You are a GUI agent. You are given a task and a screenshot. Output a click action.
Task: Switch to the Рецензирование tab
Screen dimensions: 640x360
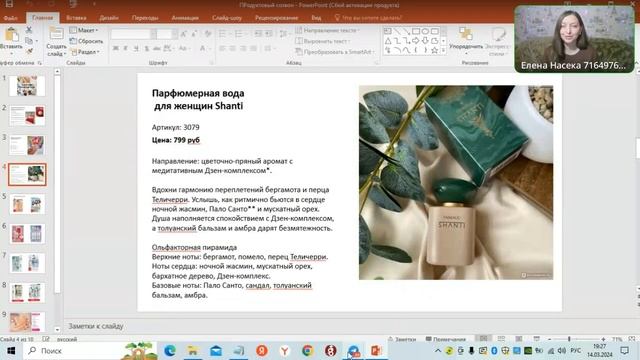(276, 18)
